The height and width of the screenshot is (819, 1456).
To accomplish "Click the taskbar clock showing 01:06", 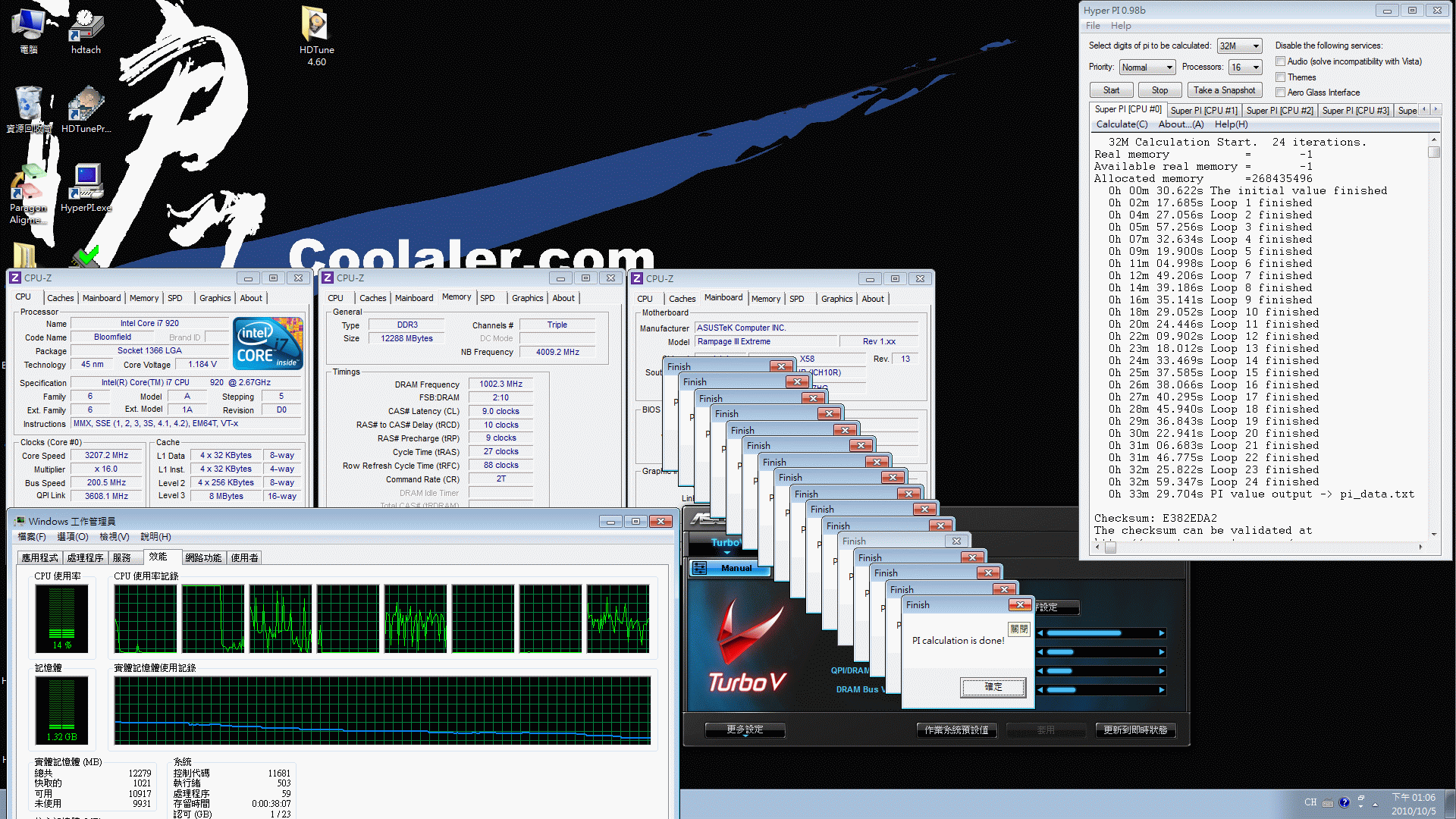I will tap(1414, 804).
